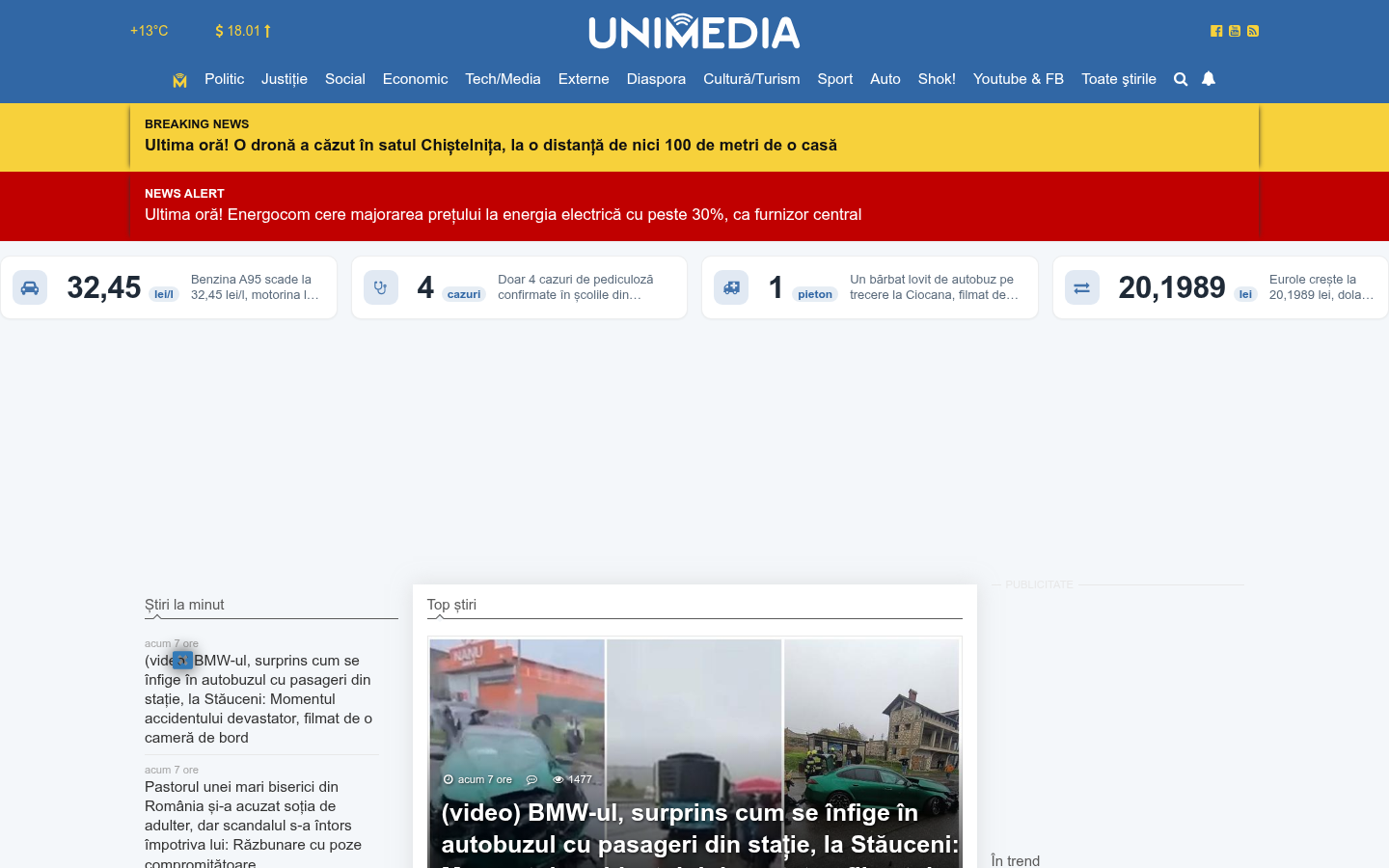
Task: Click the UNIMEDIA logo
Action: [694, 31]
